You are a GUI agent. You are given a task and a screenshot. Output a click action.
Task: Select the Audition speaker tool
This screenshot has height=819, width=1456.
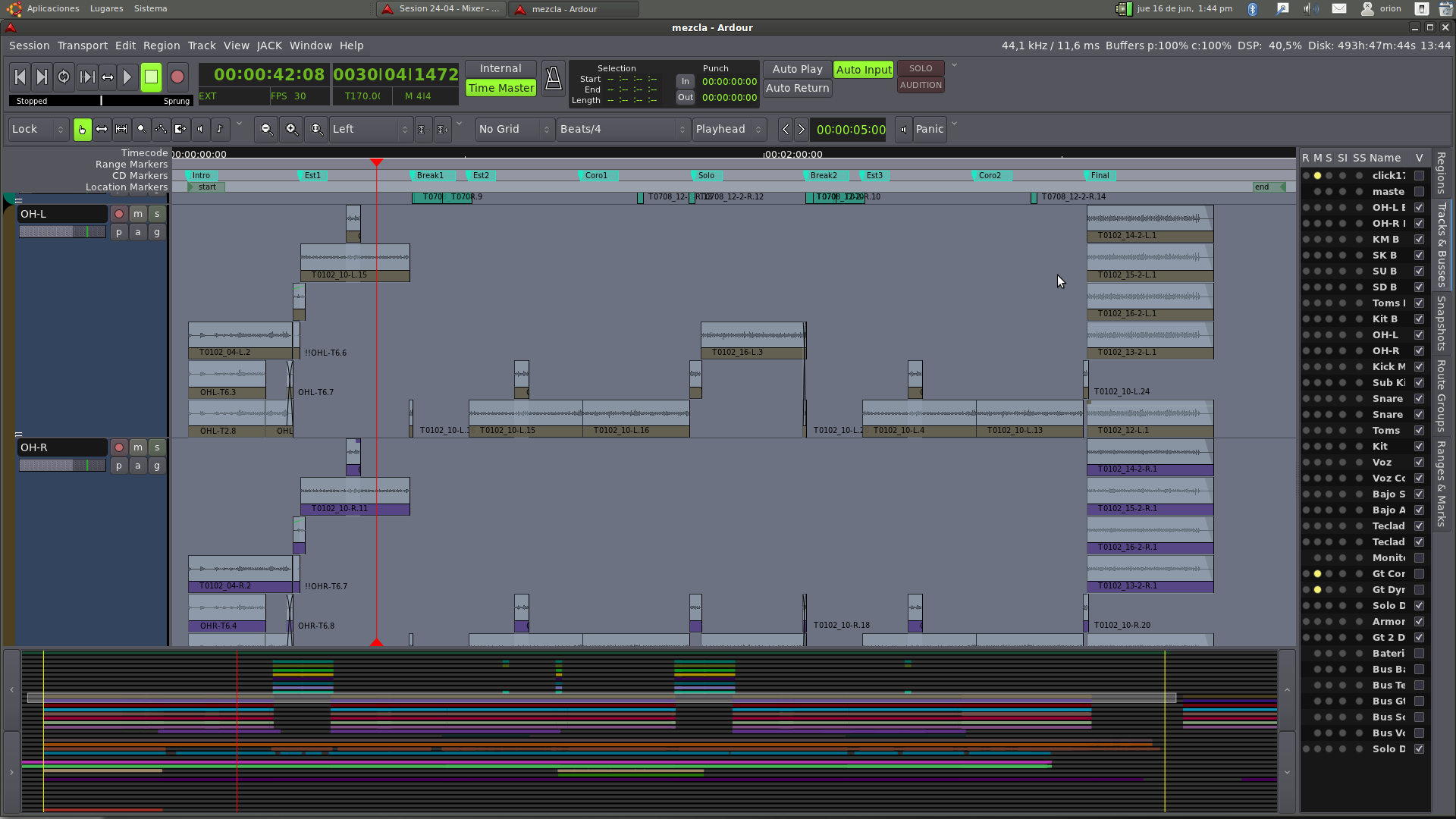tap(200, 130)
